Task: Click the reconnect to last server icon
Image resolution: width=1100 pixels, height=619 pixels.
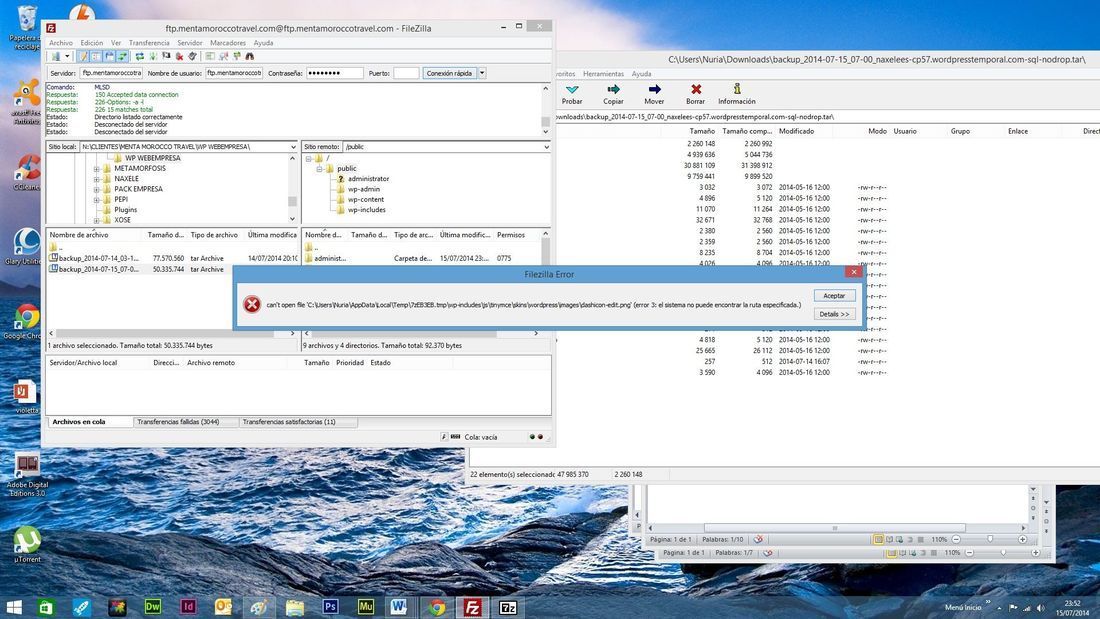Action: point(193,56)
